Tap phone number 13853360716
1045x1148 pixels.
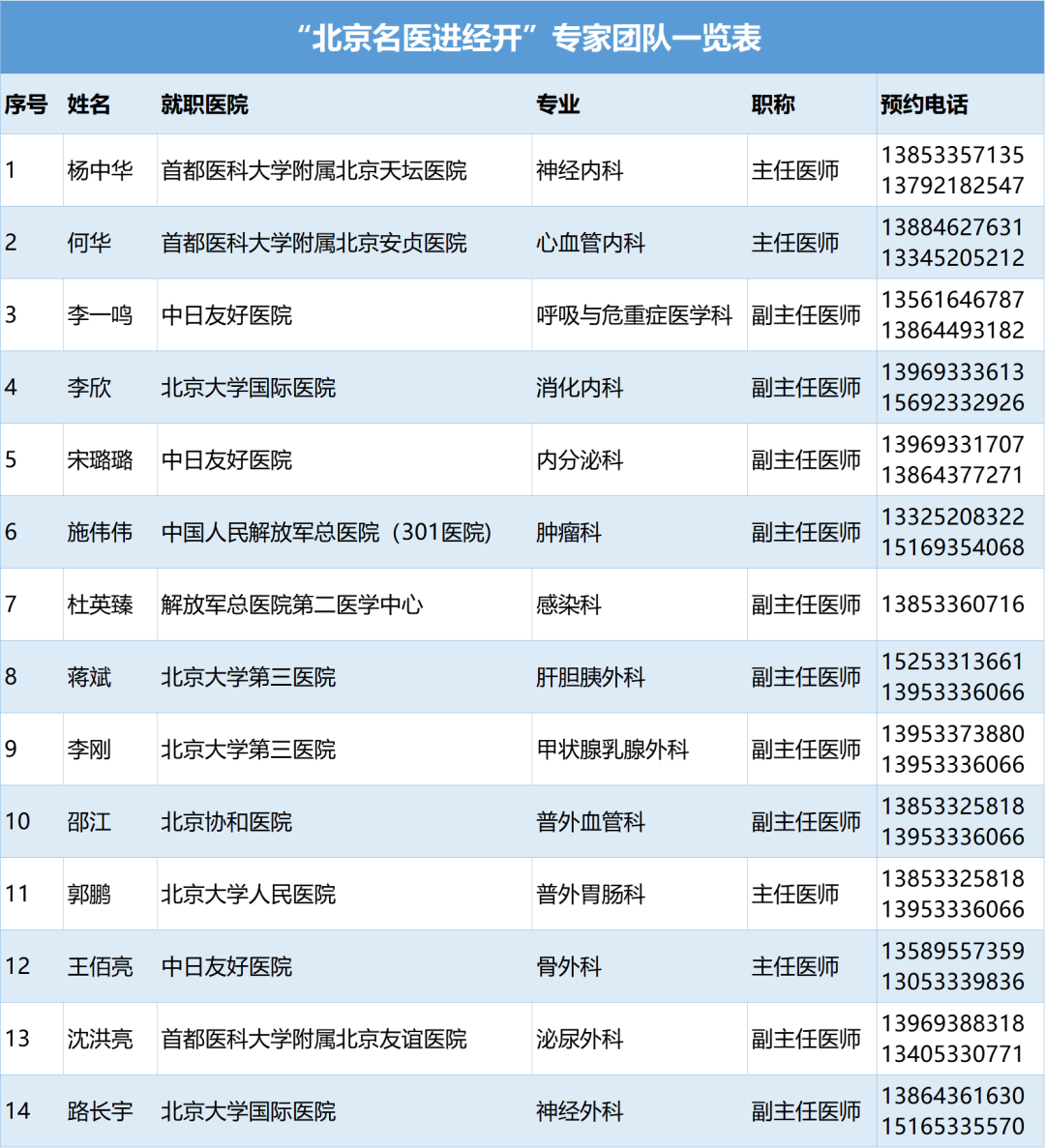pos(952,604)
